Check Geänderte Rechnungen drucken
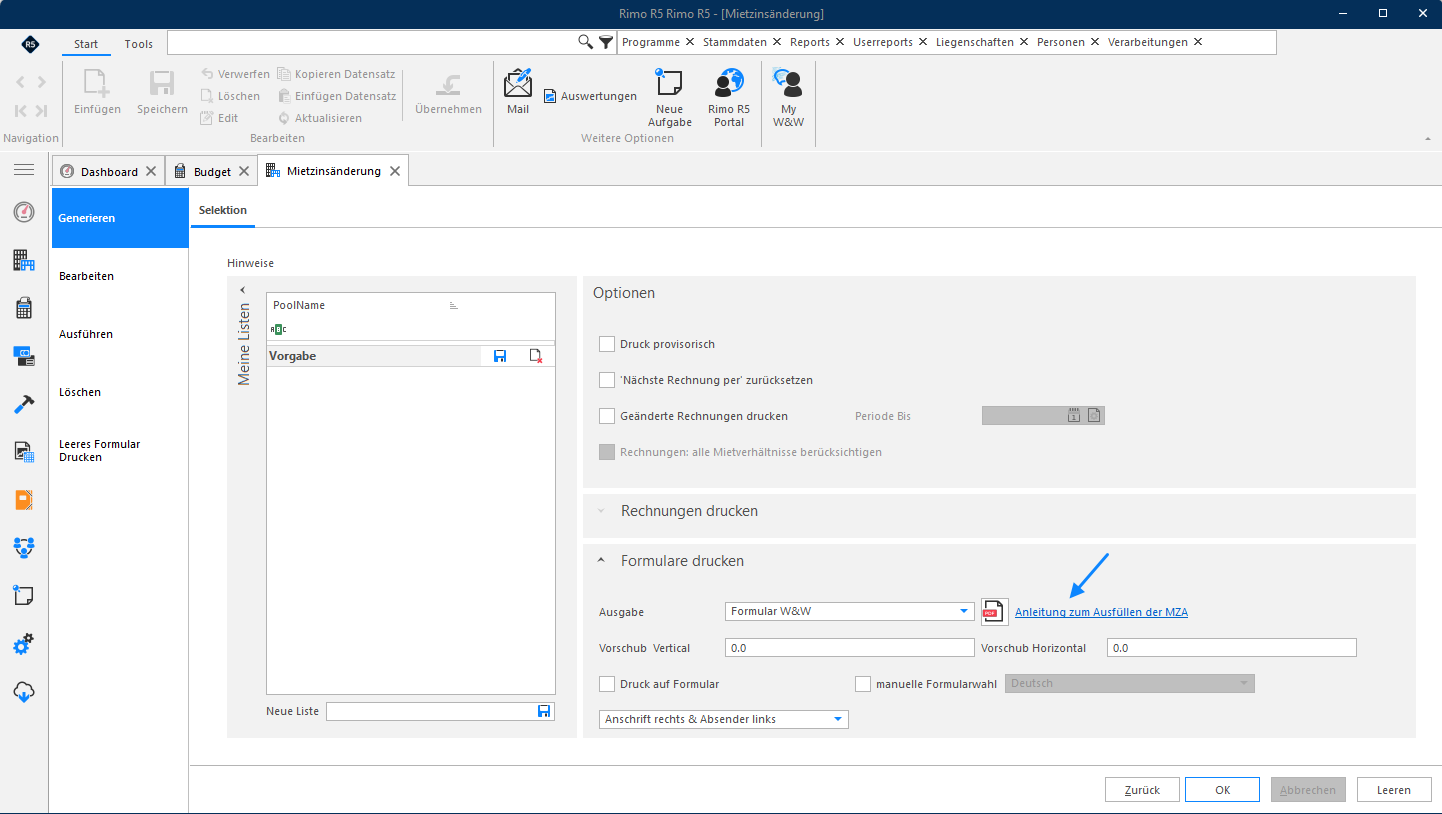Image resolution: width=1442 pixels, height=814 pixels. [607, 416]
